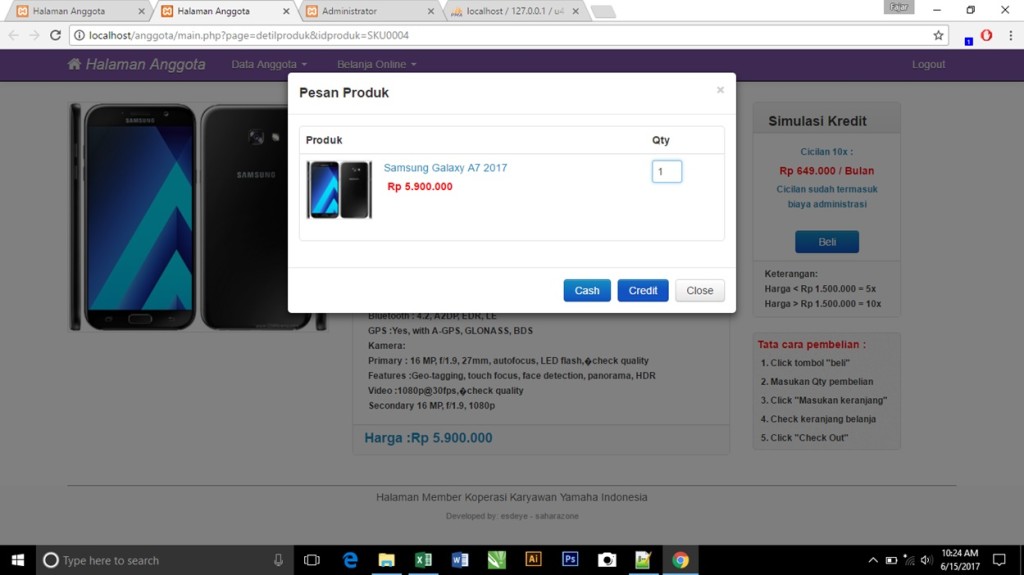
Task: Open the green app icon beside Word in taskbar
Action: coord(496,560)
